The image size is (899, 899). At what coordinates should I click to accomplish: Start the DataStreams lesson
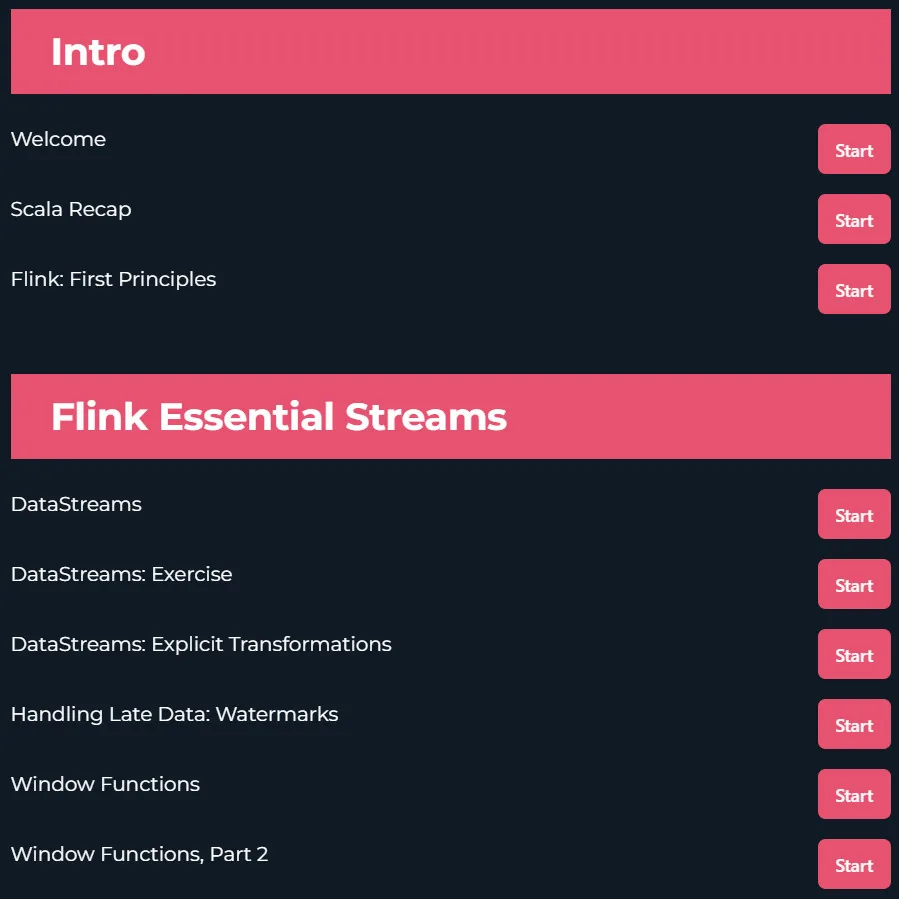pos(854,514)
